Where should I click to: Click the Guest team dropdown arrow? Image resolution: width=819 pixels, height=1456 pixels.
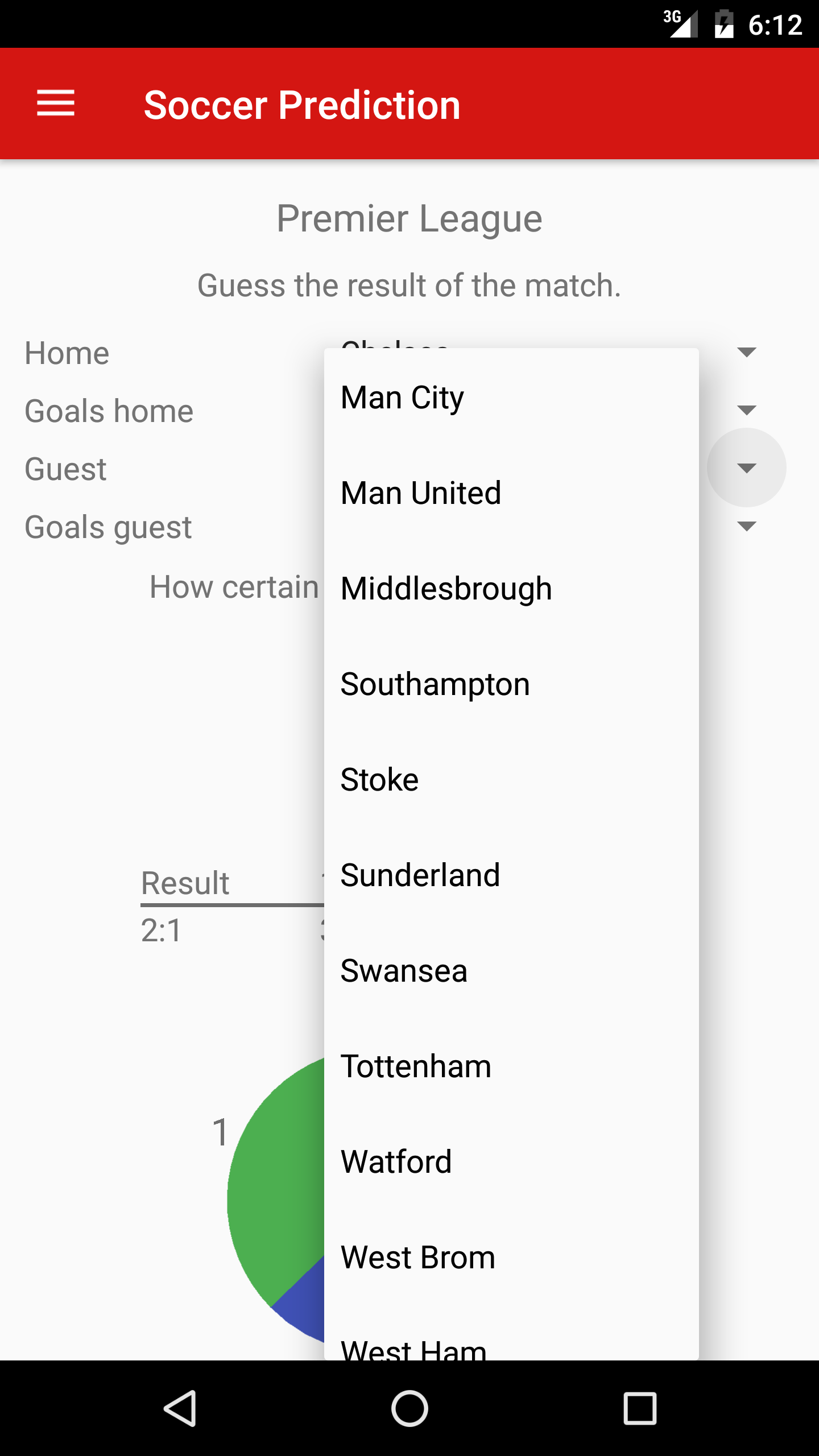point(746,468)
